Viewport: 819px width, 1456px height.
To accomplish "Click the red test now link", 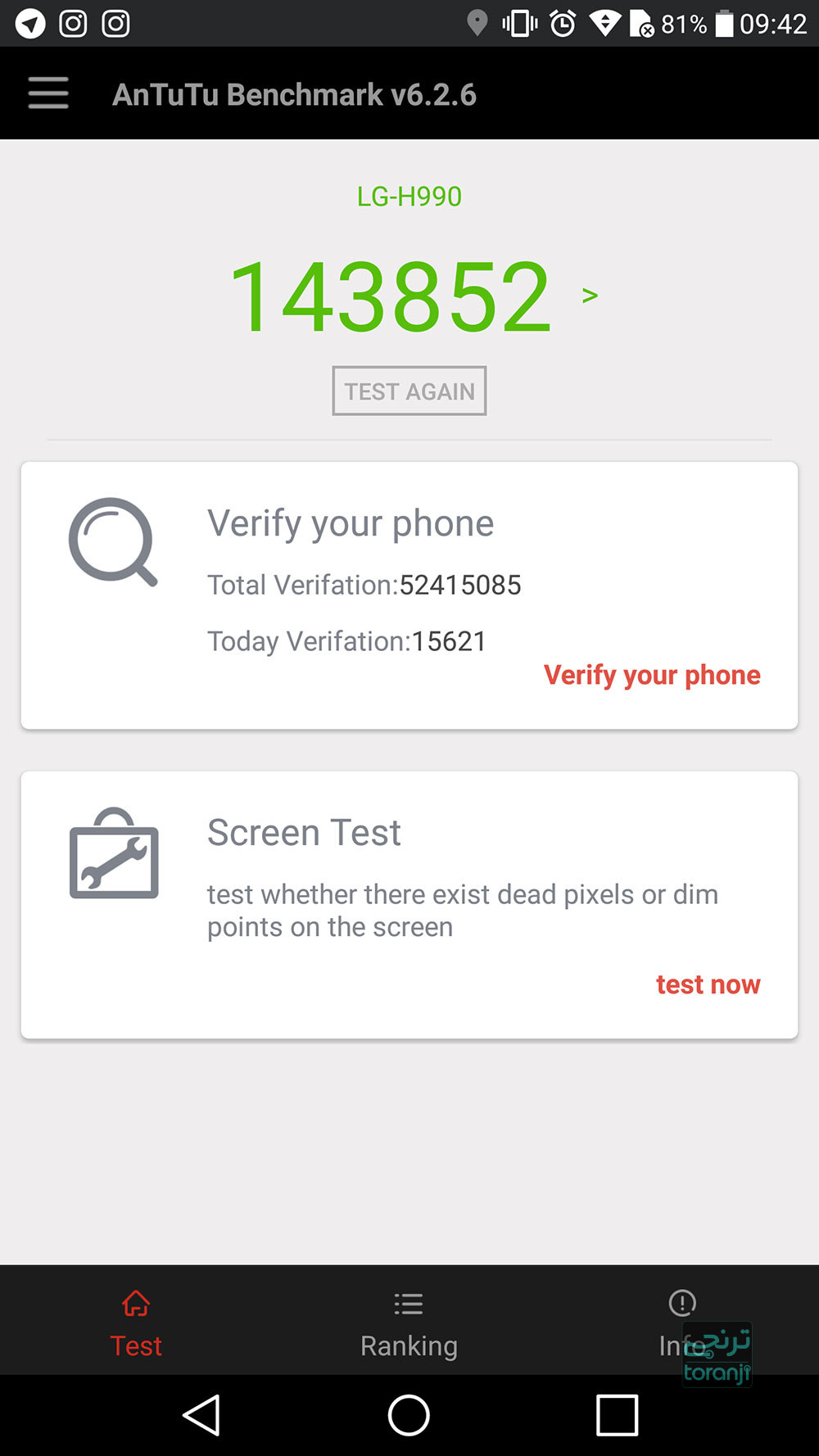I will 708,983.
